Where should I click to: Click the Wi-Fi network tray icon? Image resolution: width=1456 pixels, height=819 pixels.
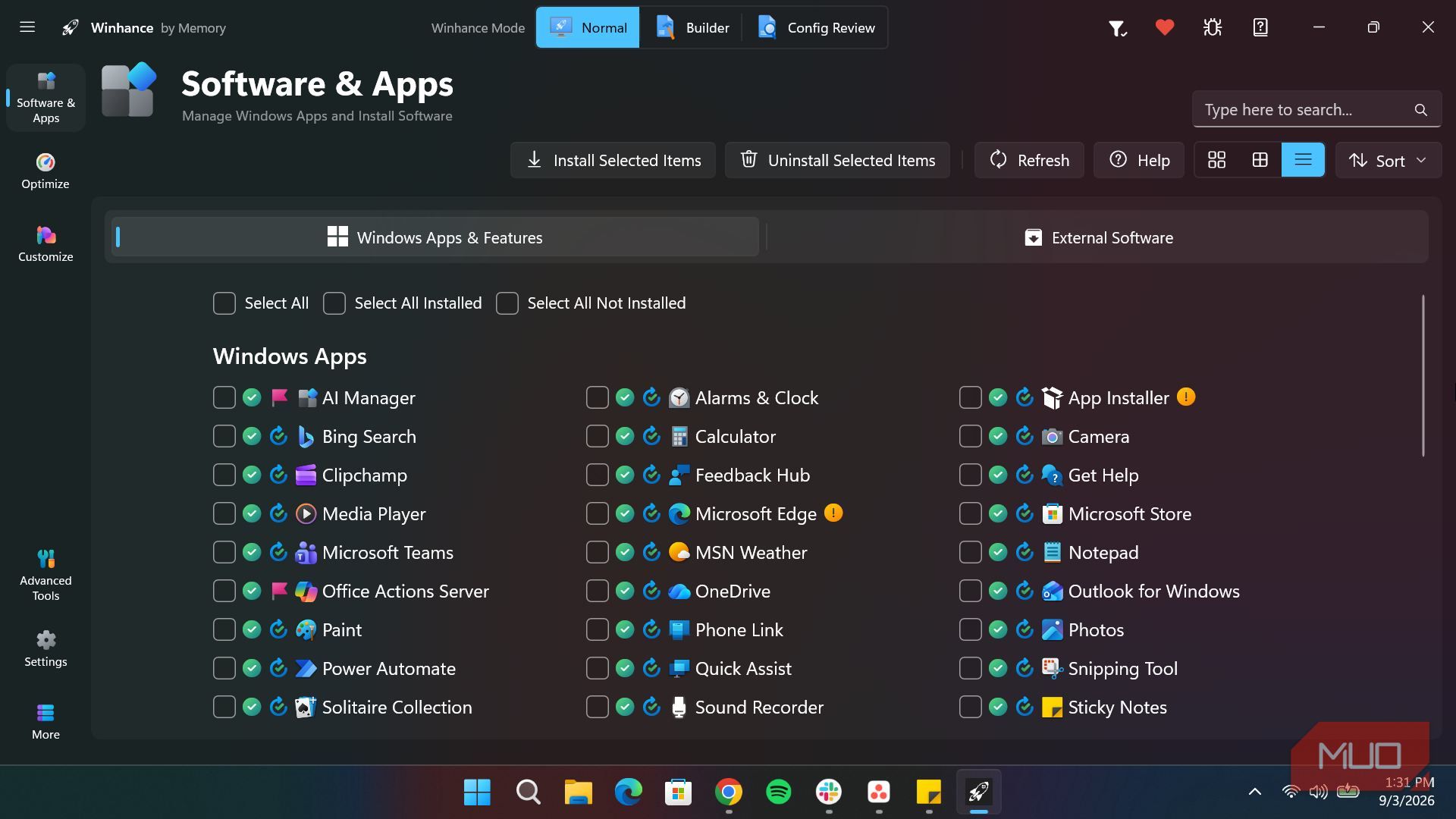coord(1291,792)
